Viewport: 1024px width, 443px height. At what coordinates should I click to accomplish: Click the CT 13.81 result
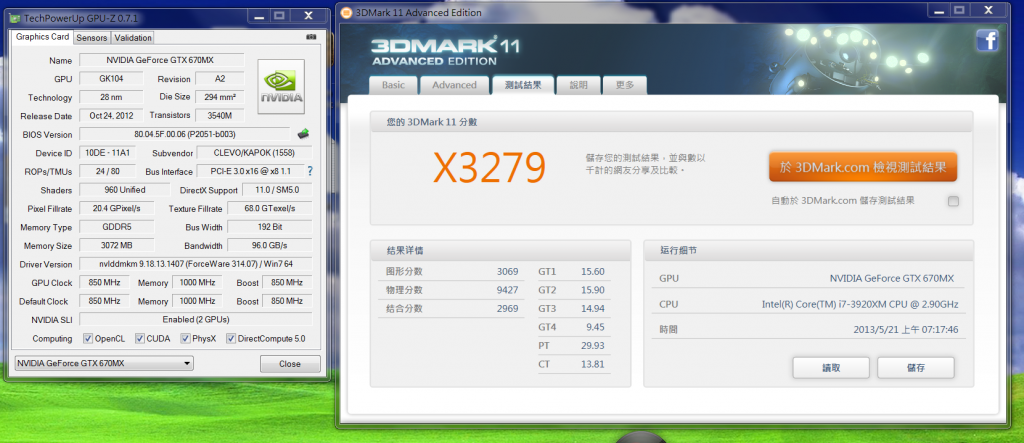click(573, 363)
